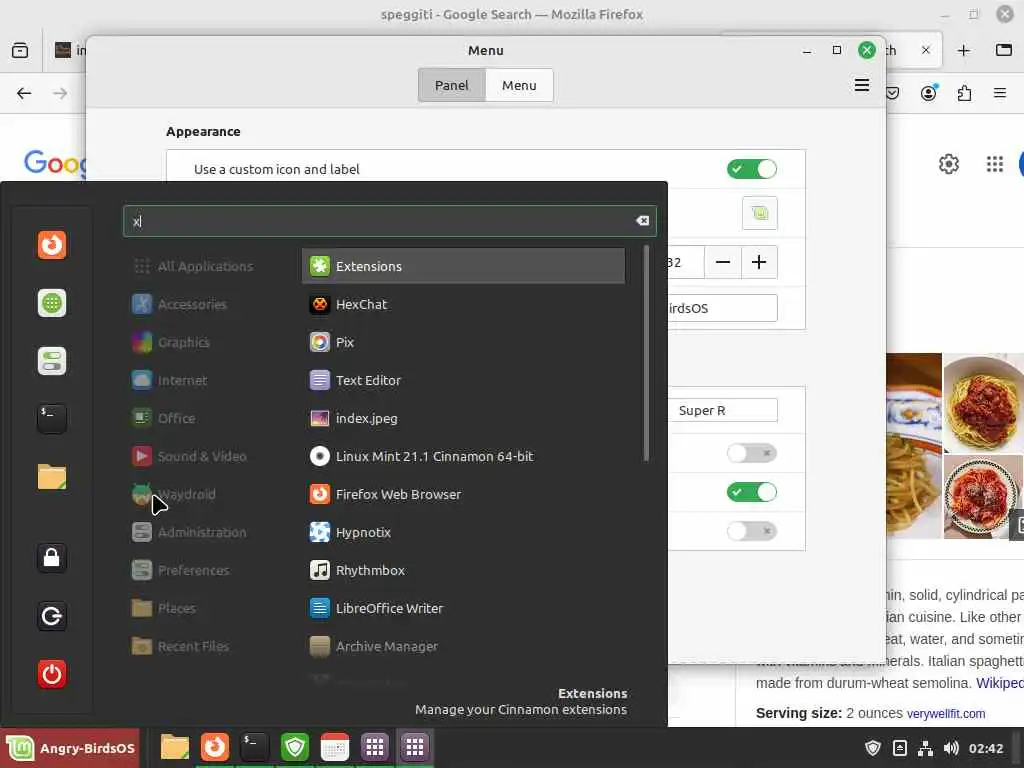The width and height of the screenshot is (1024, 768).
Task: Switch to the Menu tab
Action: tap(519, 86)
